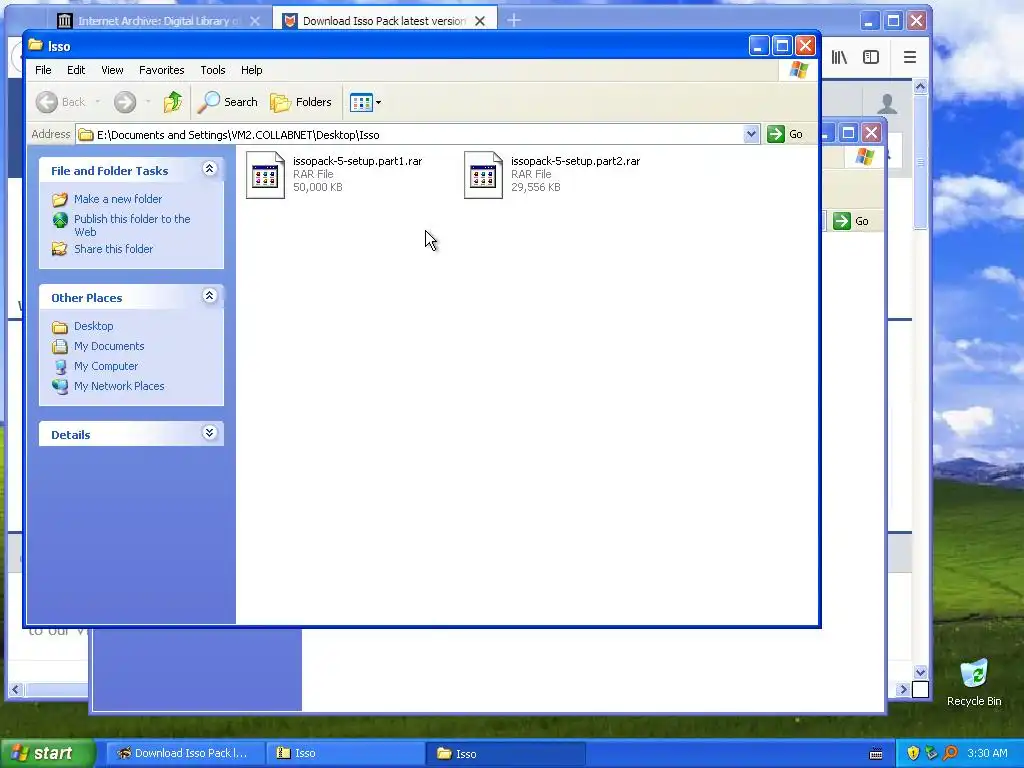The width and height of the screenshot is (1024, 768).
Task: Open the Edit menu
Action: 76,70
